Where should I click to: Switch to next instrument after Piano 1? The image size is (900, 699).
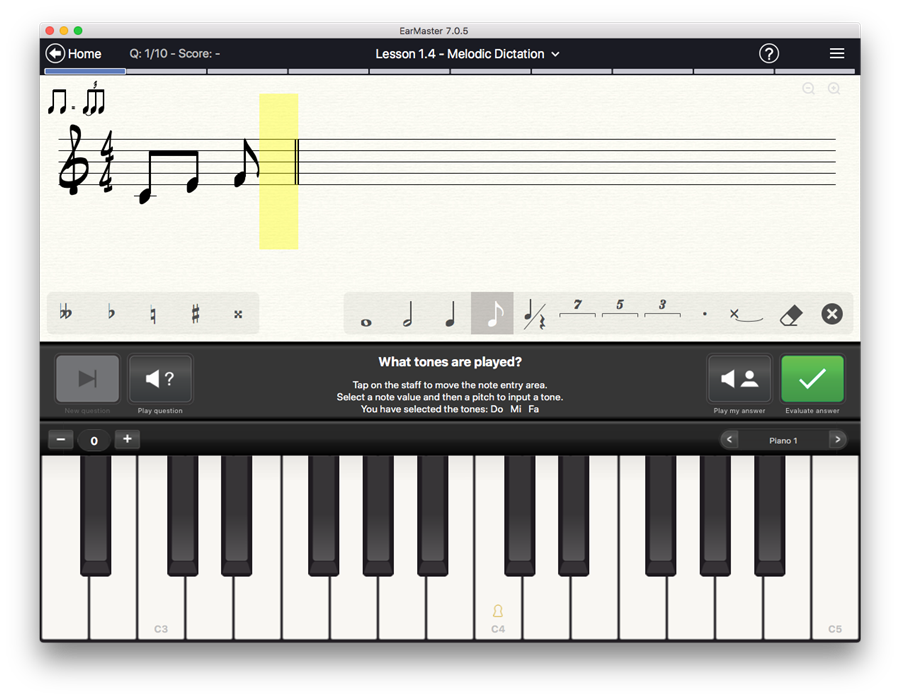coord(838,440)
